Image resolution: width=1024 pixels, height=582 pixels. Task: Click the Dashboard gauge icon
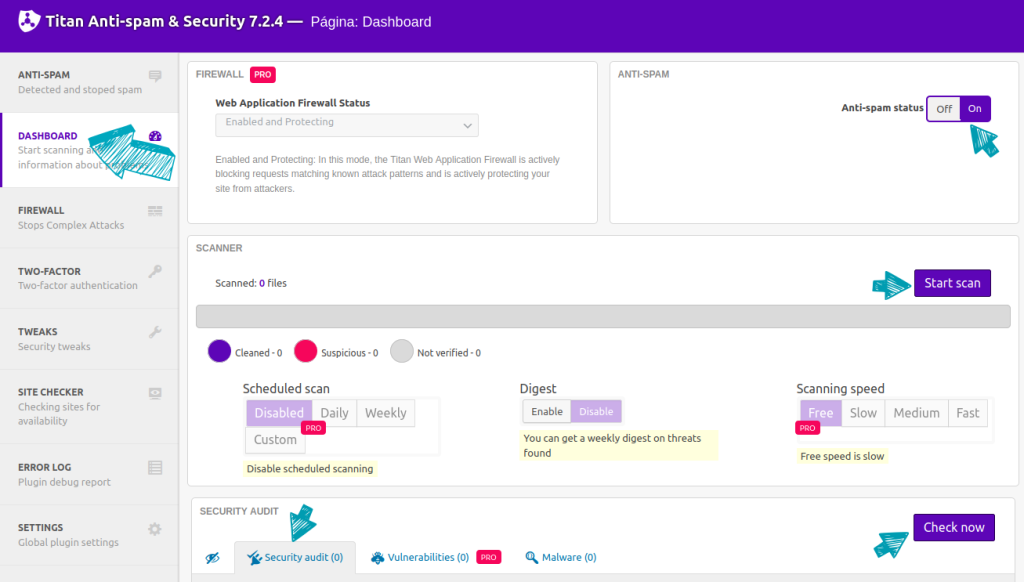(x=155, y=136)
